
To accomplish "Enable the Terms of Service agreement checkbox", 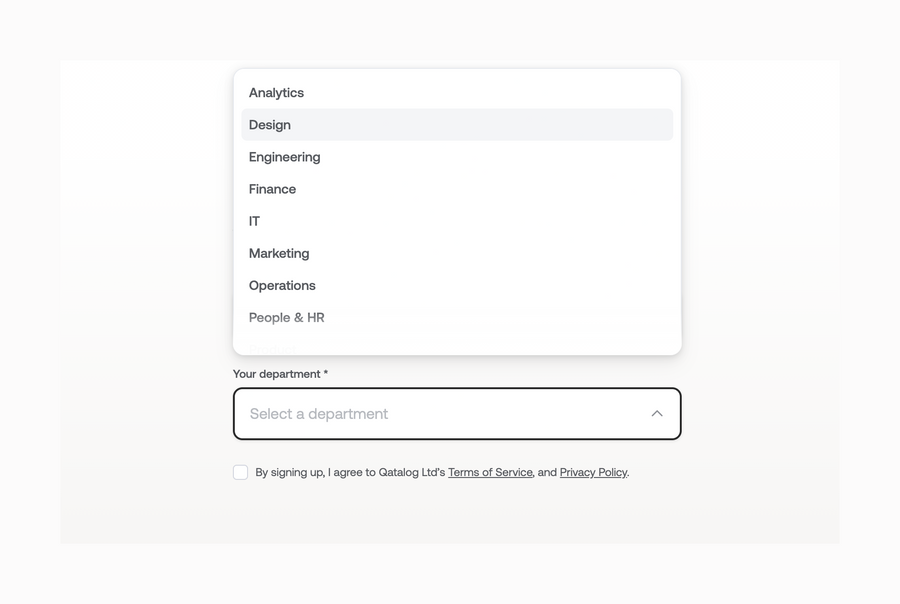I will 240,471.
